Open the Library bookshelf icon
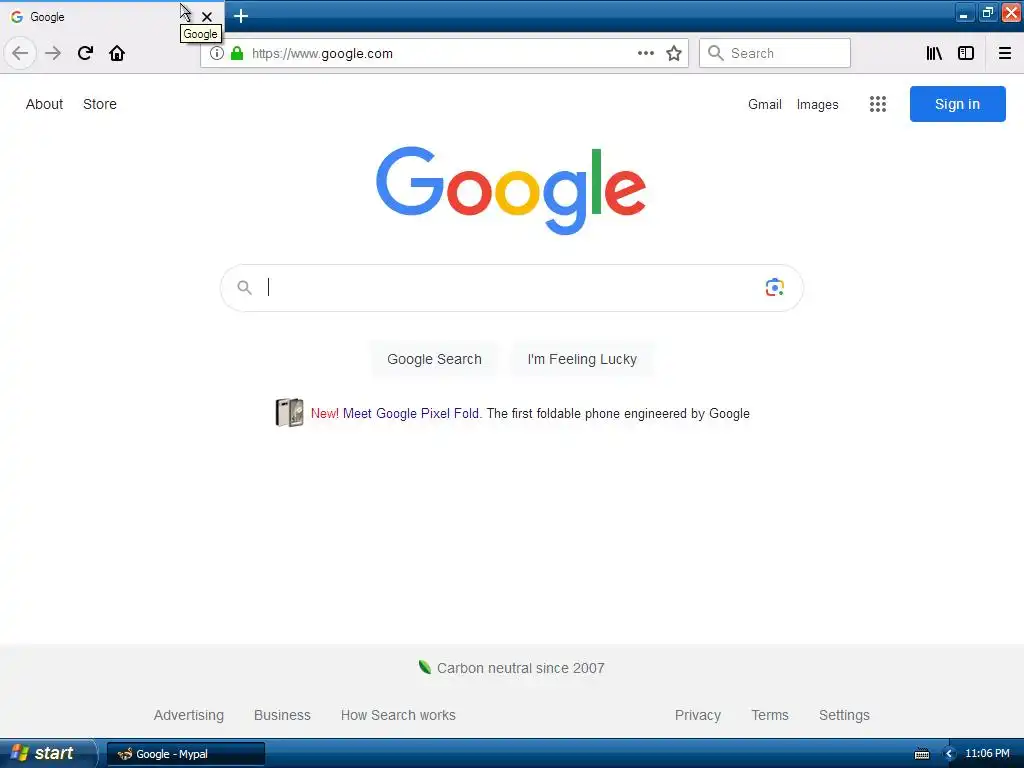The width and height of the screenshot is (1024, 768). pos(934,53)
